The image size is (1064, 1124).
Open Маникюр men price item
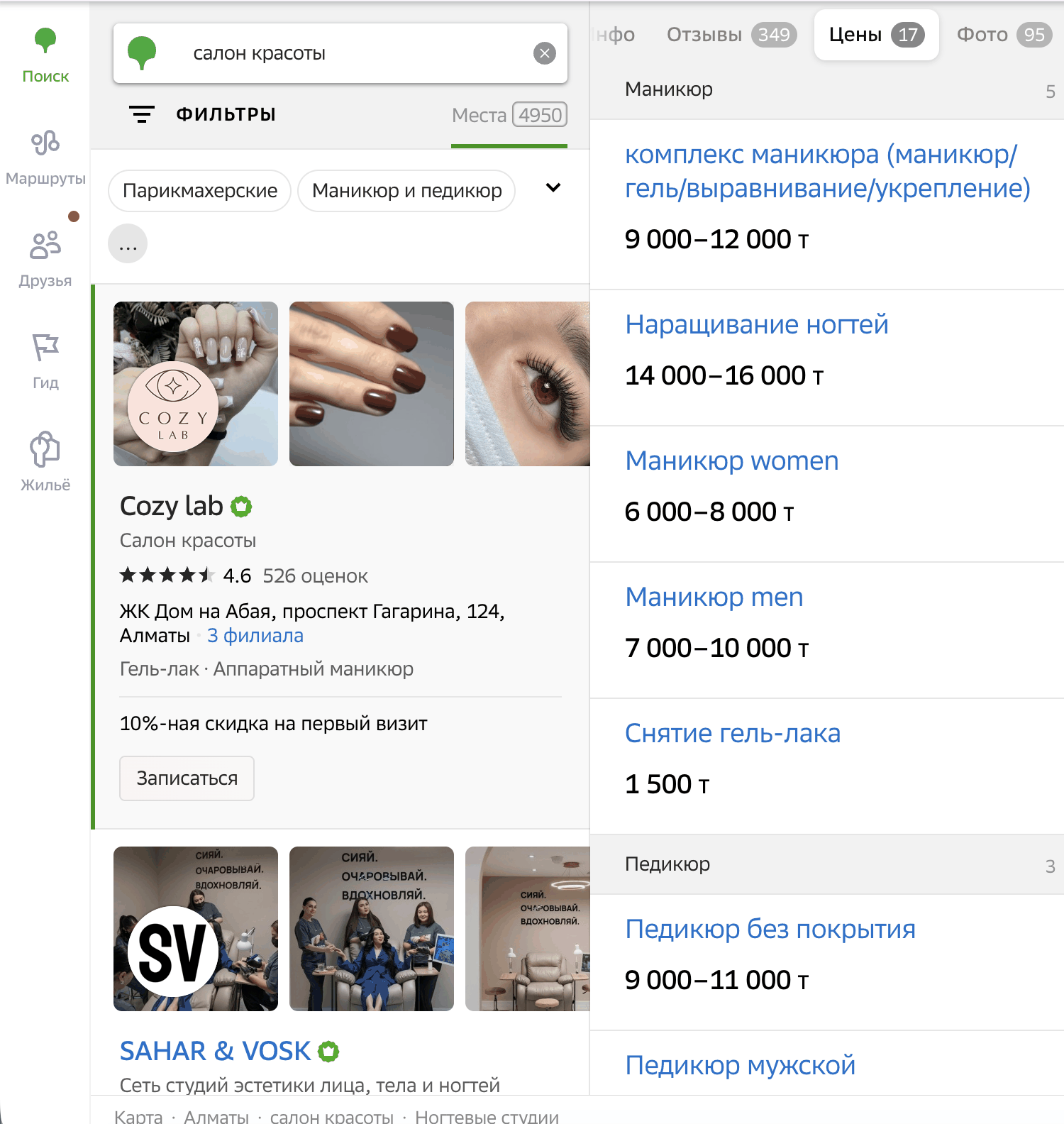click(x=714, y=597)
